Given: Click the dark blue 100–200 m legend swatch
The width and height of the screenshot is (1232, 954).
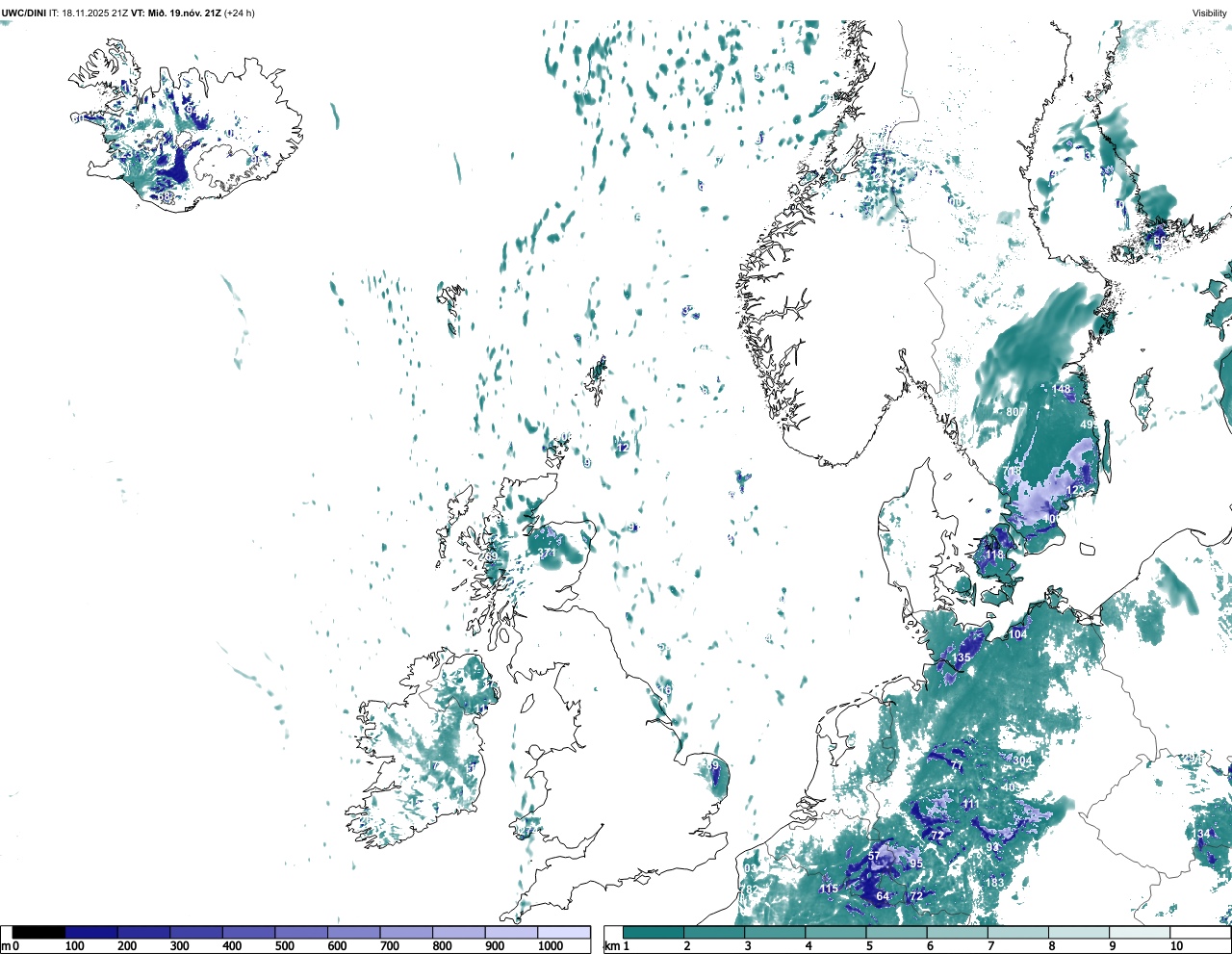Looking at the screenshot, I should click(x=91, y=933).
